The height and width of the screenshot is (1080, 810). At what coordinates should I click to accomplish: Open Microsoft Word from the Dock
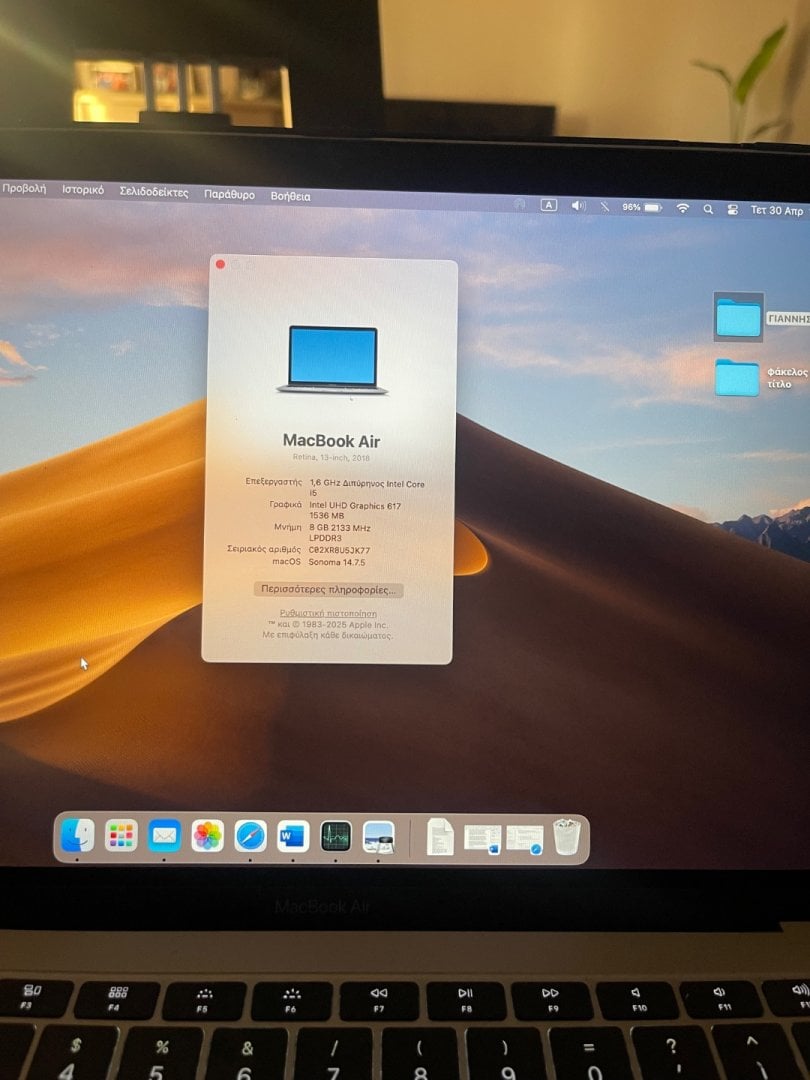(293, 836)
